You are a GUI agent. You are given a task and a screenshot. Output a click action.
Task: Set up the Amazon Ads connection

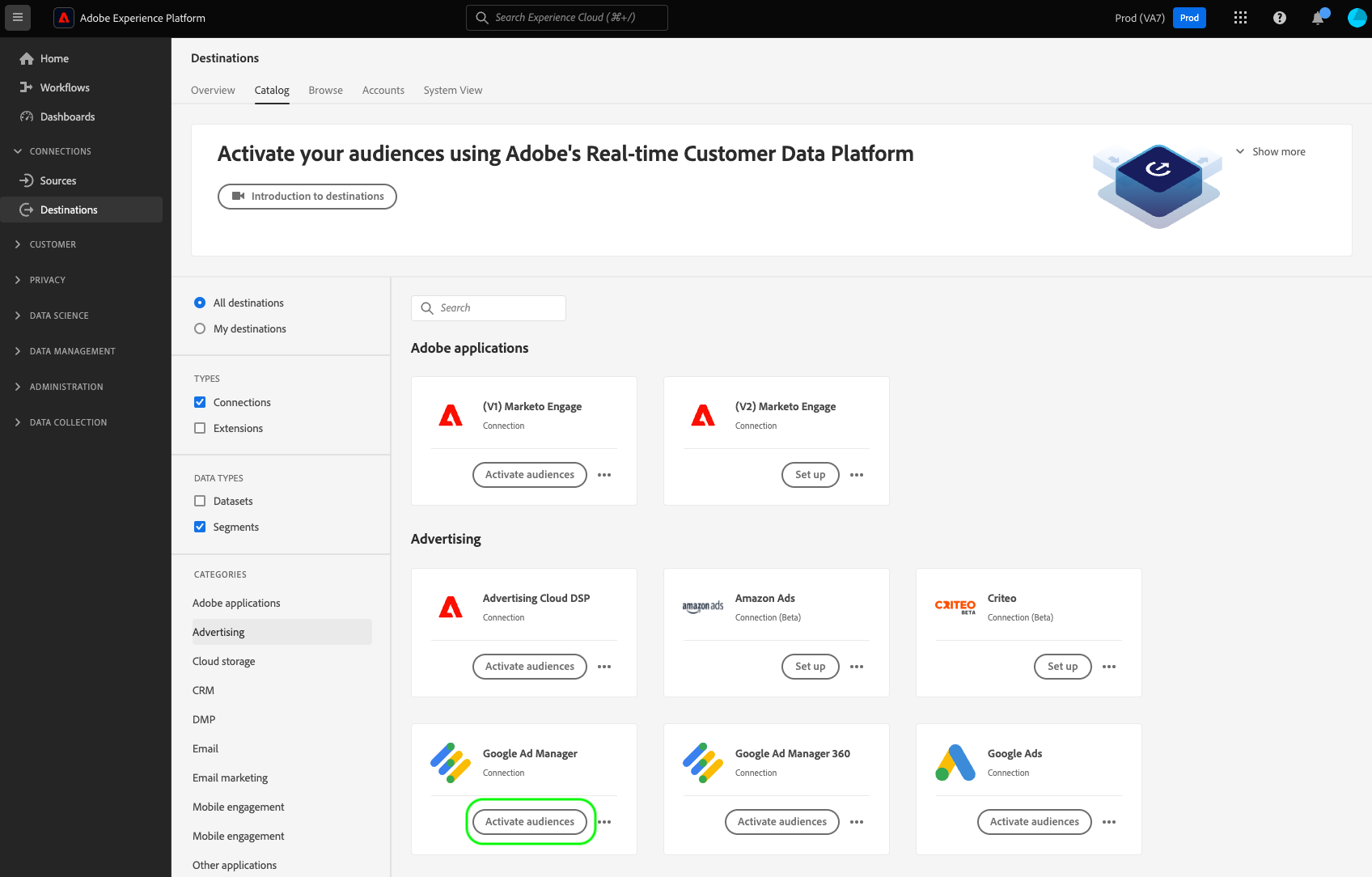(x=811, y=667)
